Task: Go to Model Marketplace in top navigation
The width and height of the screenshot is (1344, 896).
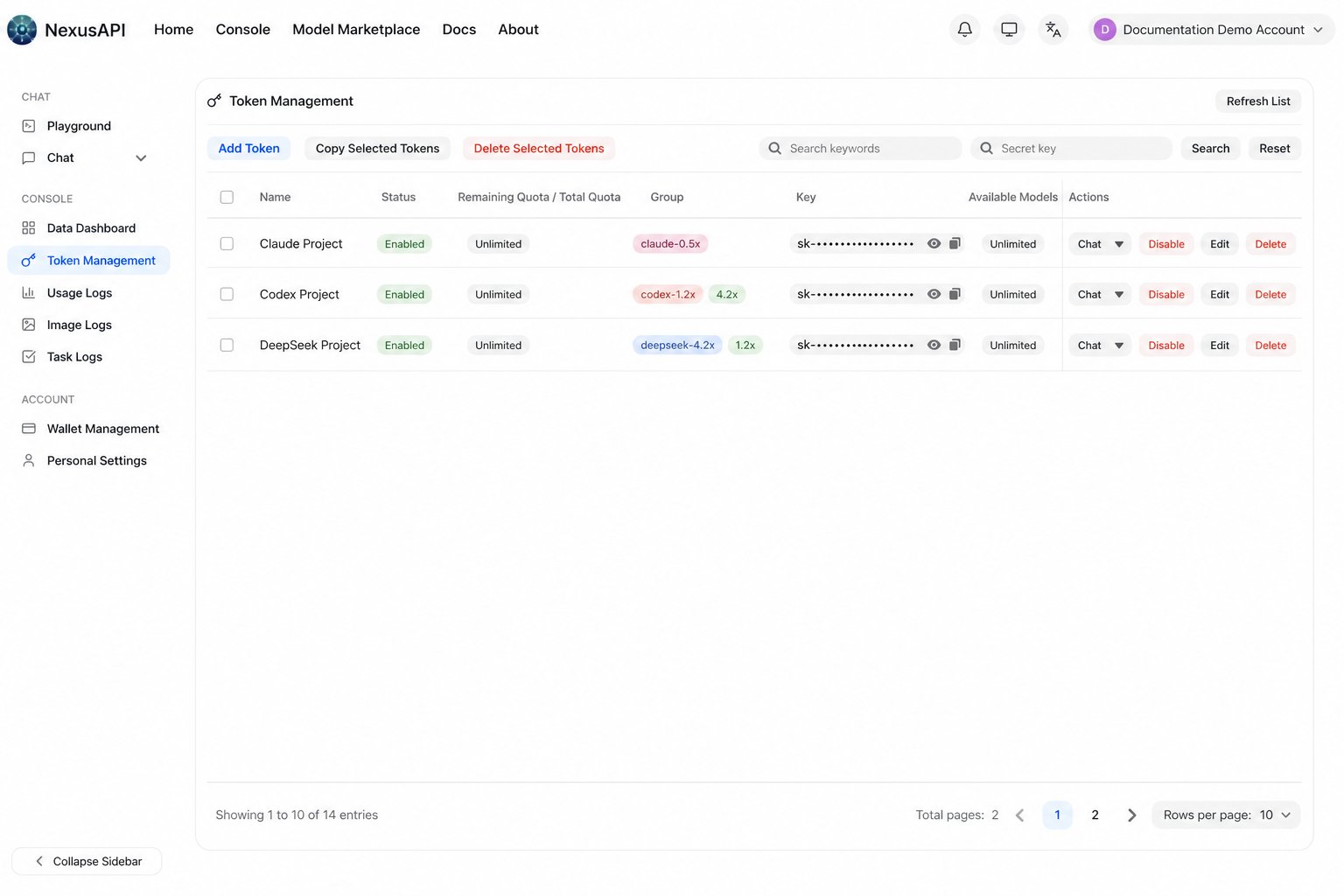Action: 356,30
